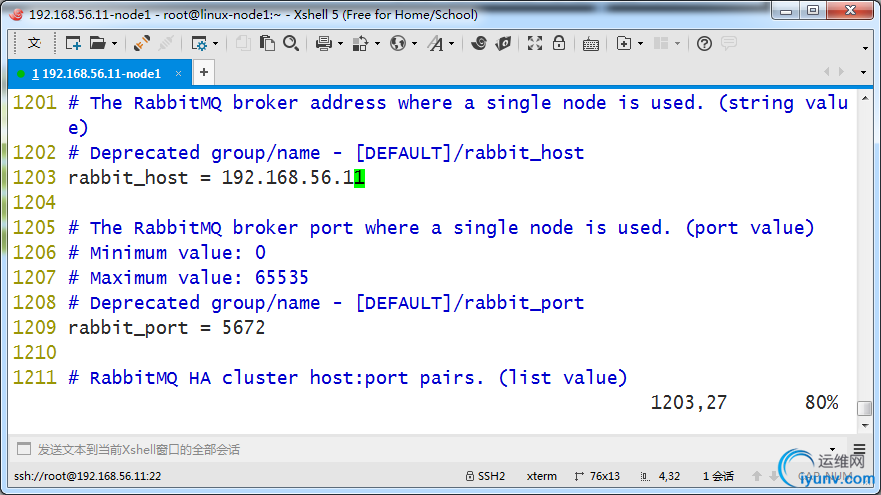The height and width of the screenshot is (495, 881).
Task: Click the Reconnect plug icon
Action: pyautogui.click(x=142, y=43)
